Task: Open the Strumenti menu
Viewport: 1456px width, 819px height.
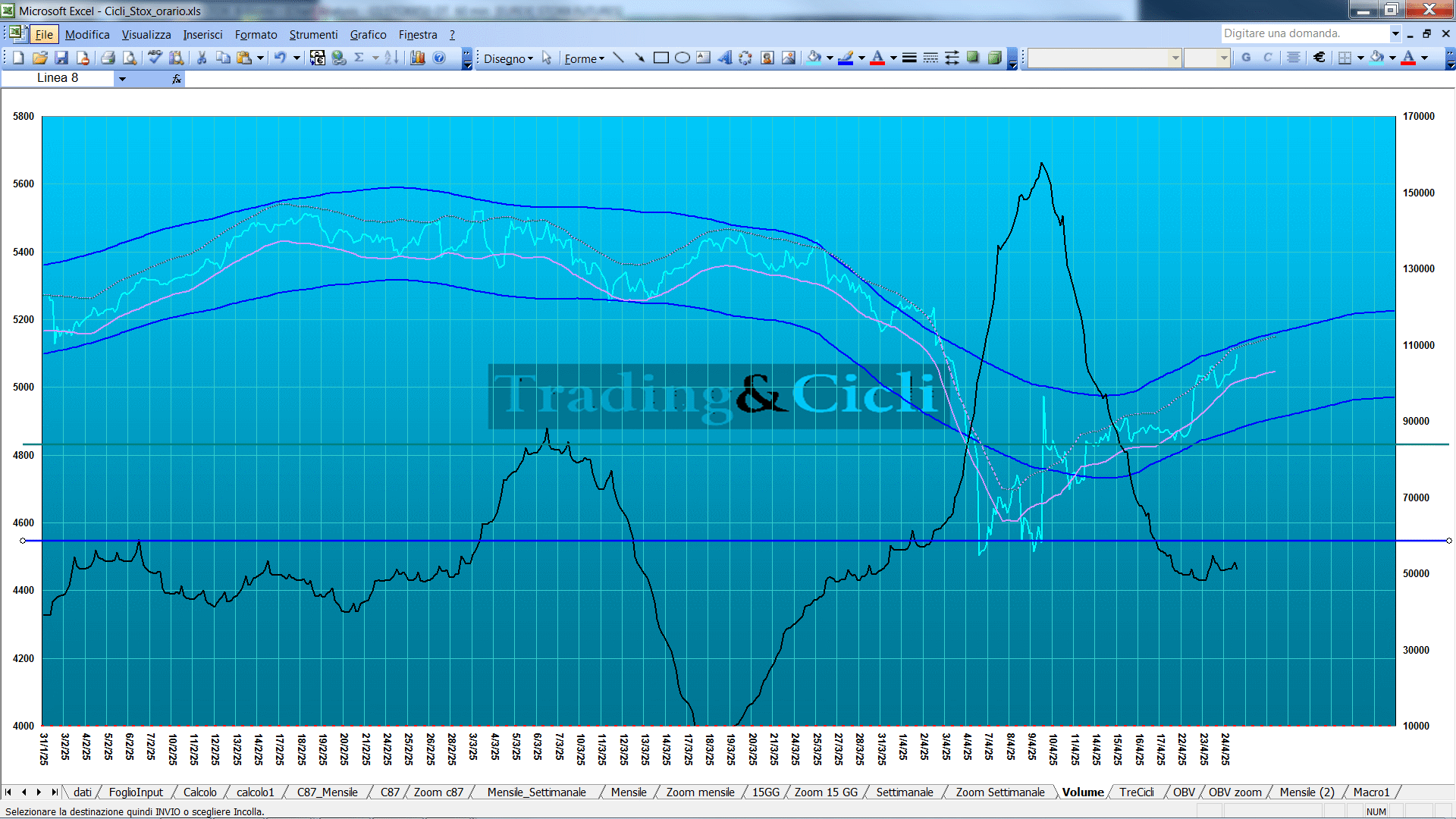Action: tap(313, 35)
